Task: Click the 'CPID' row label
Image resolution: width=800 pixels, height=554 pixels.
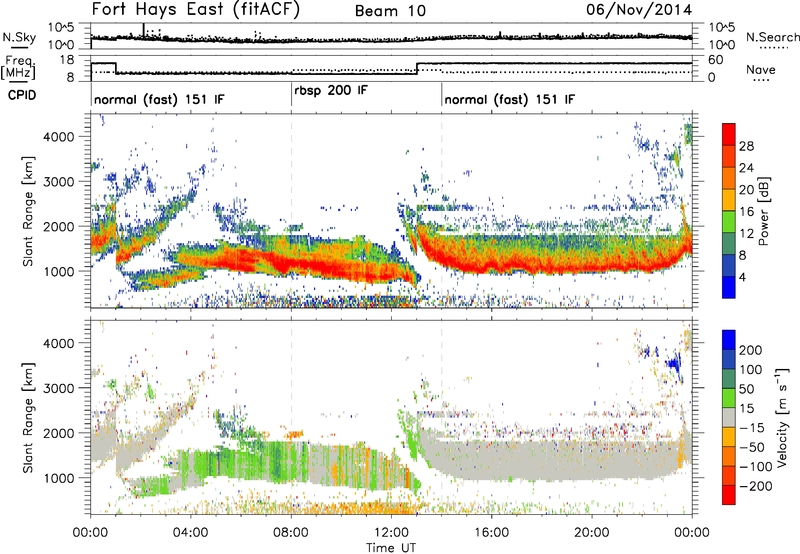Action: [22, 95]
